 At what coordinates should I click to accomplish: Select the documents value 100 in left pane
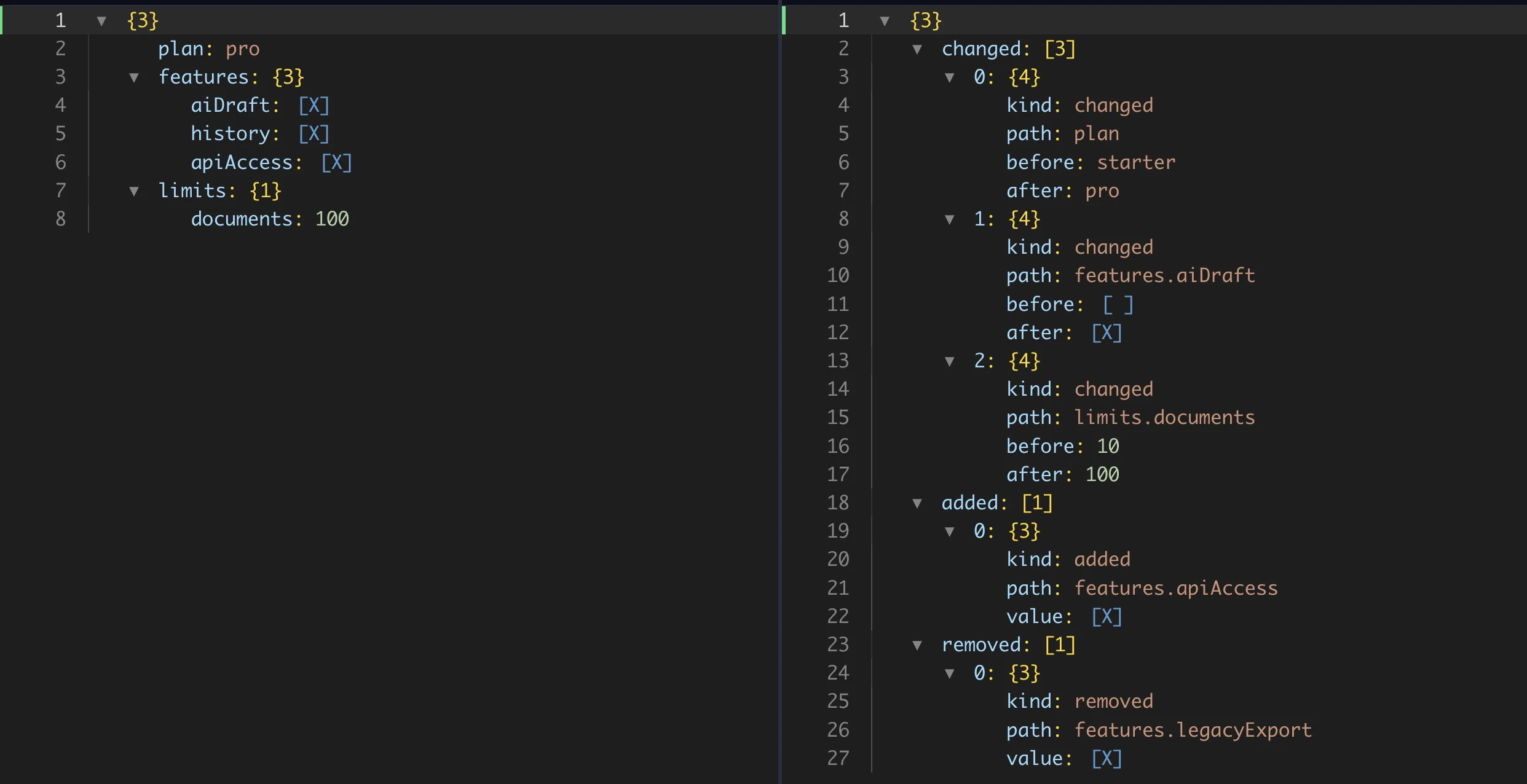tap(332, 219)
